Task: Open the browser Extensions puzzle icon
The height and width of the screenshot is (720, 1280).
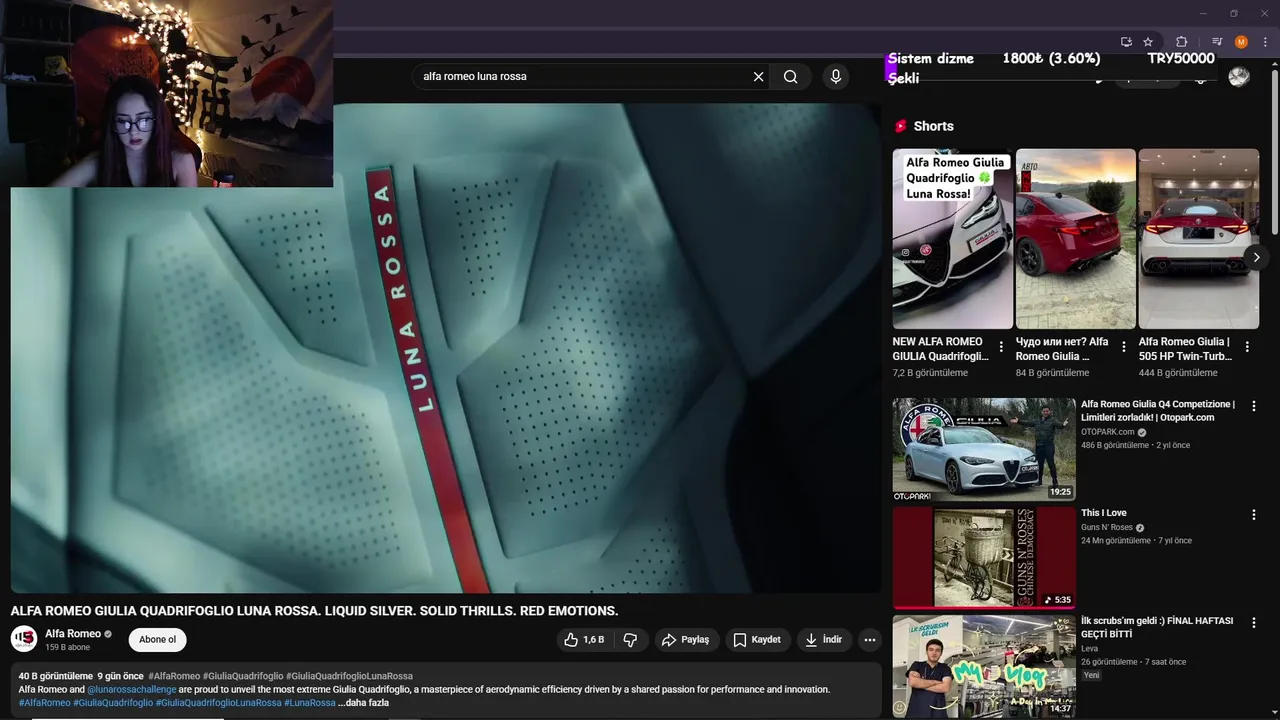Action: (1181, 42)
